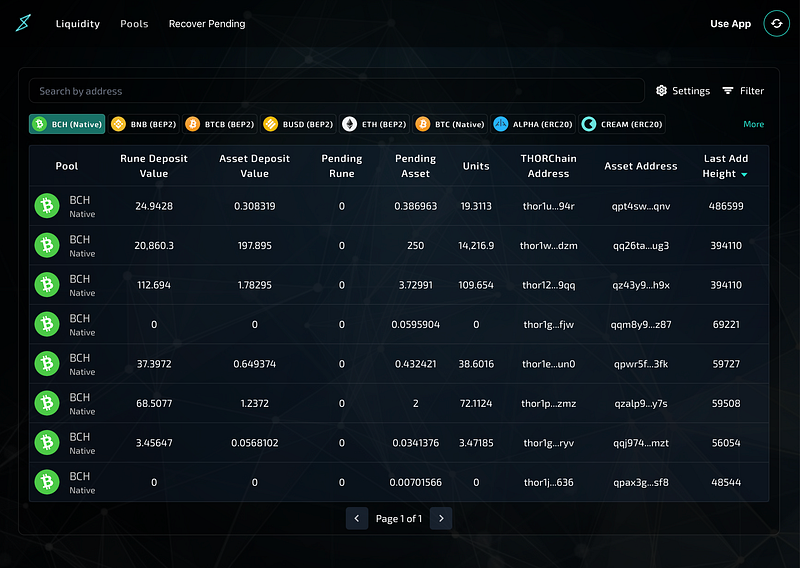Viewport: 800px width, 568px height.
Task: Select the BCH (Native) pool chip
Action: [67, 124]
